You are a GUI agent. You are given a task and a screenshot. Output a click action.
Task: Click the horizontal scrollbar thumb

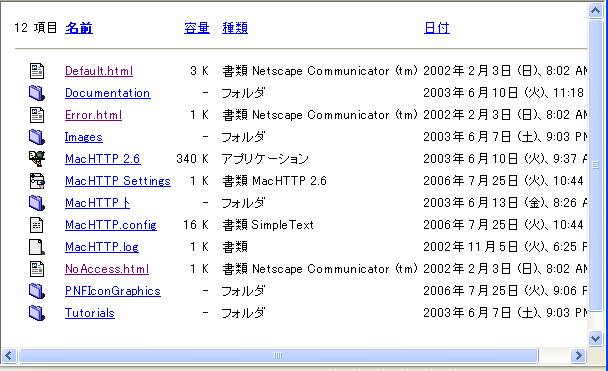[278, 355]
